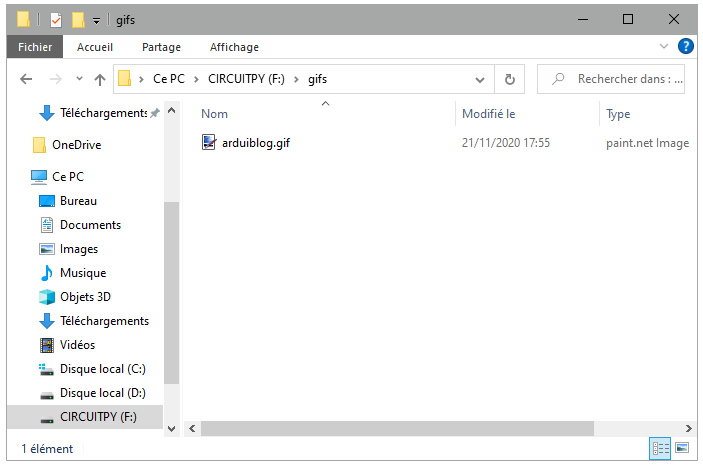This screenshot has width=703, height=465.
Task: Expand chevron after Ce PC in breadcrumb
Action: coord(196,79)
